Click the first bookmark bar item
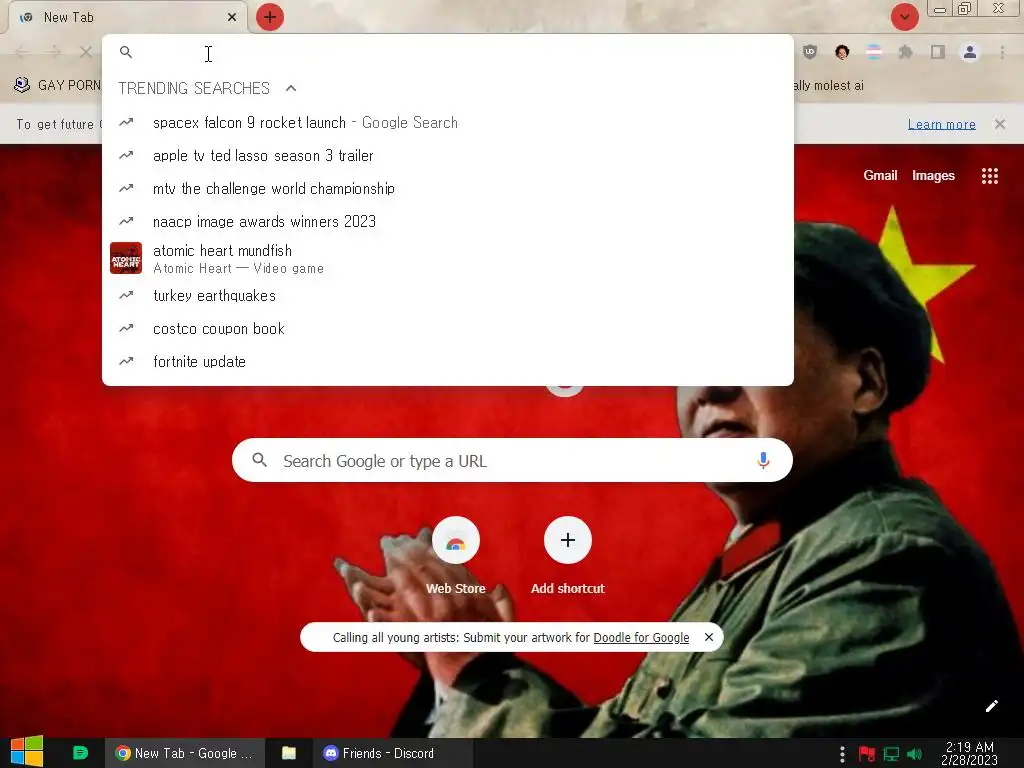The height and width of the screenshot is (768, 1024). point(57,85)
